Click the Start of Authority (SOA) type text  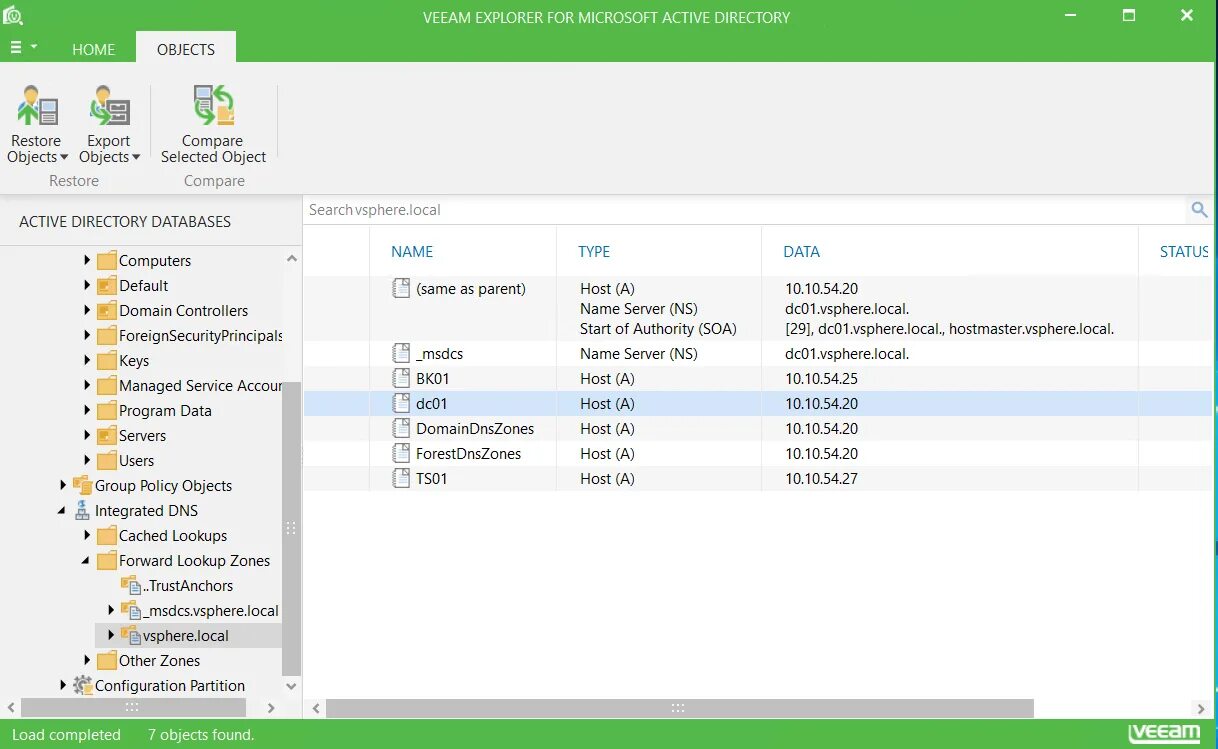pos(658,328)
